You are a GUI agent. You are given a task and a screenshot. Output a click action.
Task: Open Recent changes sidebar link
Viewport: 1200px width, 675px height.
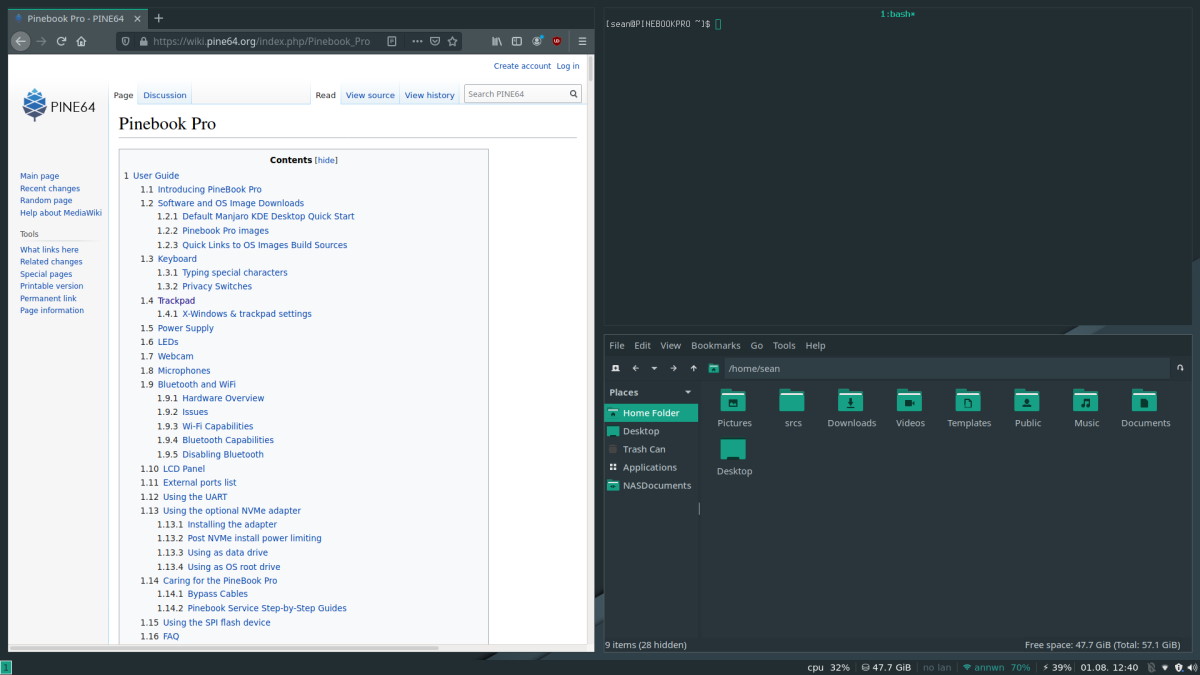[50, 188]
